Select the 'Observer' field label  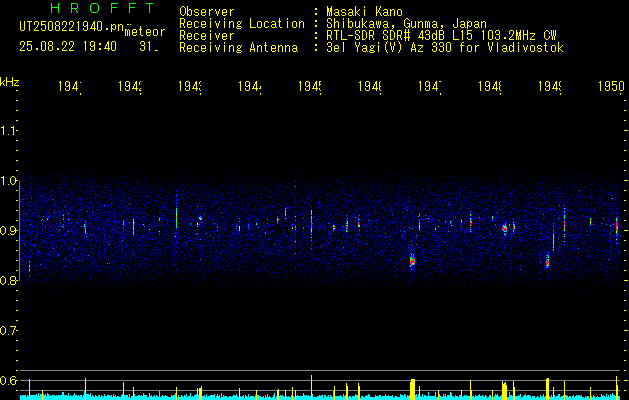(x=207, y=11)
